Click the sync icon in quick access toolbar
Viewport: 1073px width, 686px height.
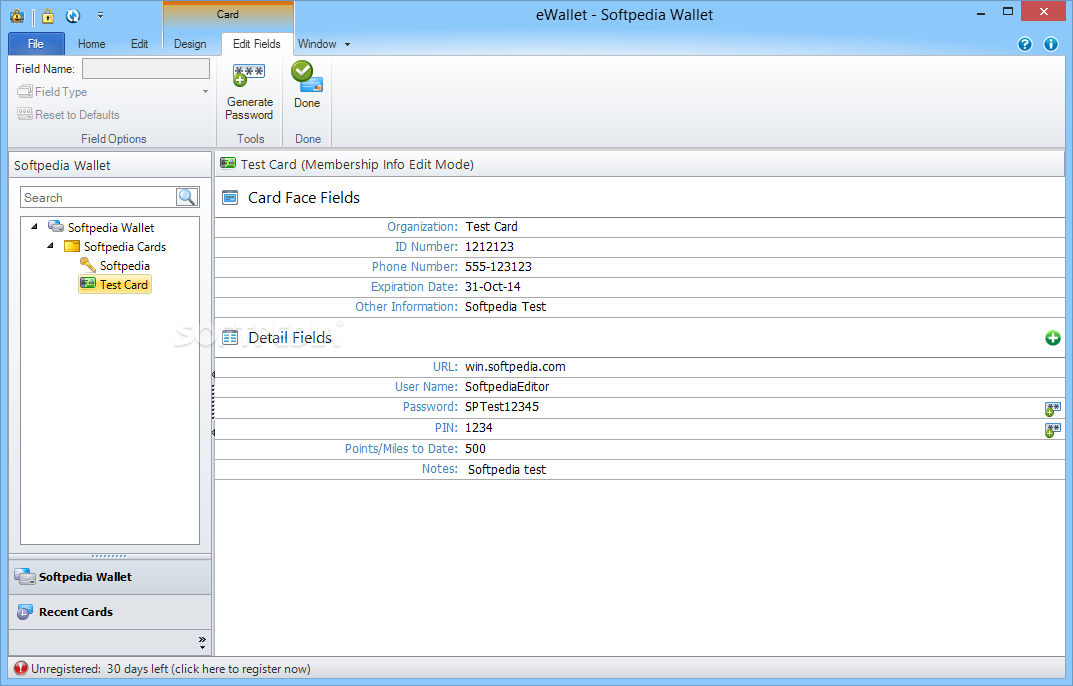73,15
